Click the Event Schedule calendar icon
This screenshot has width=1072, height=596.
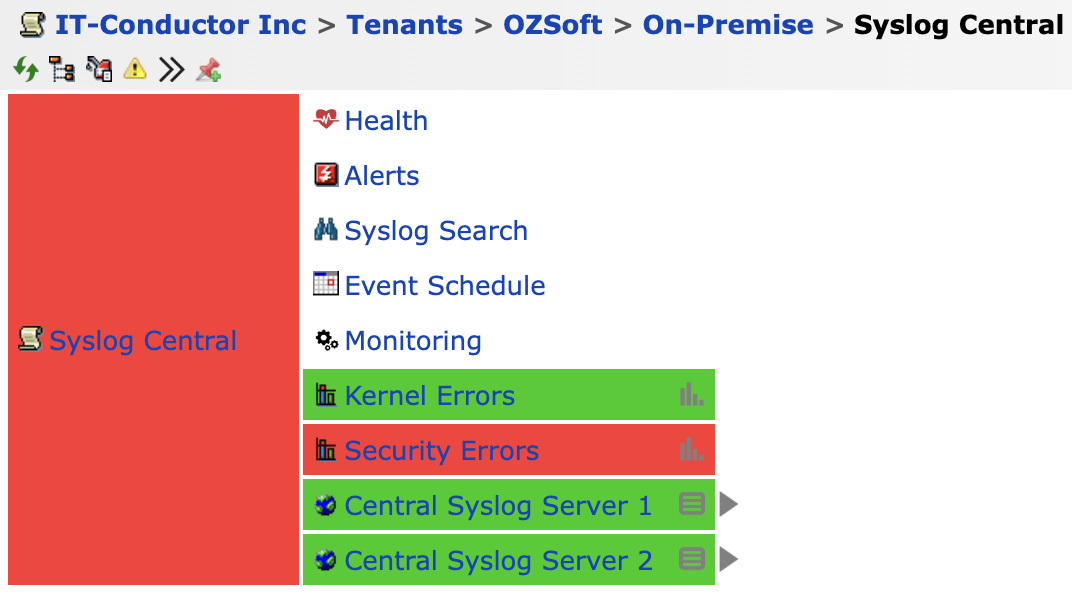click(326, 284)
